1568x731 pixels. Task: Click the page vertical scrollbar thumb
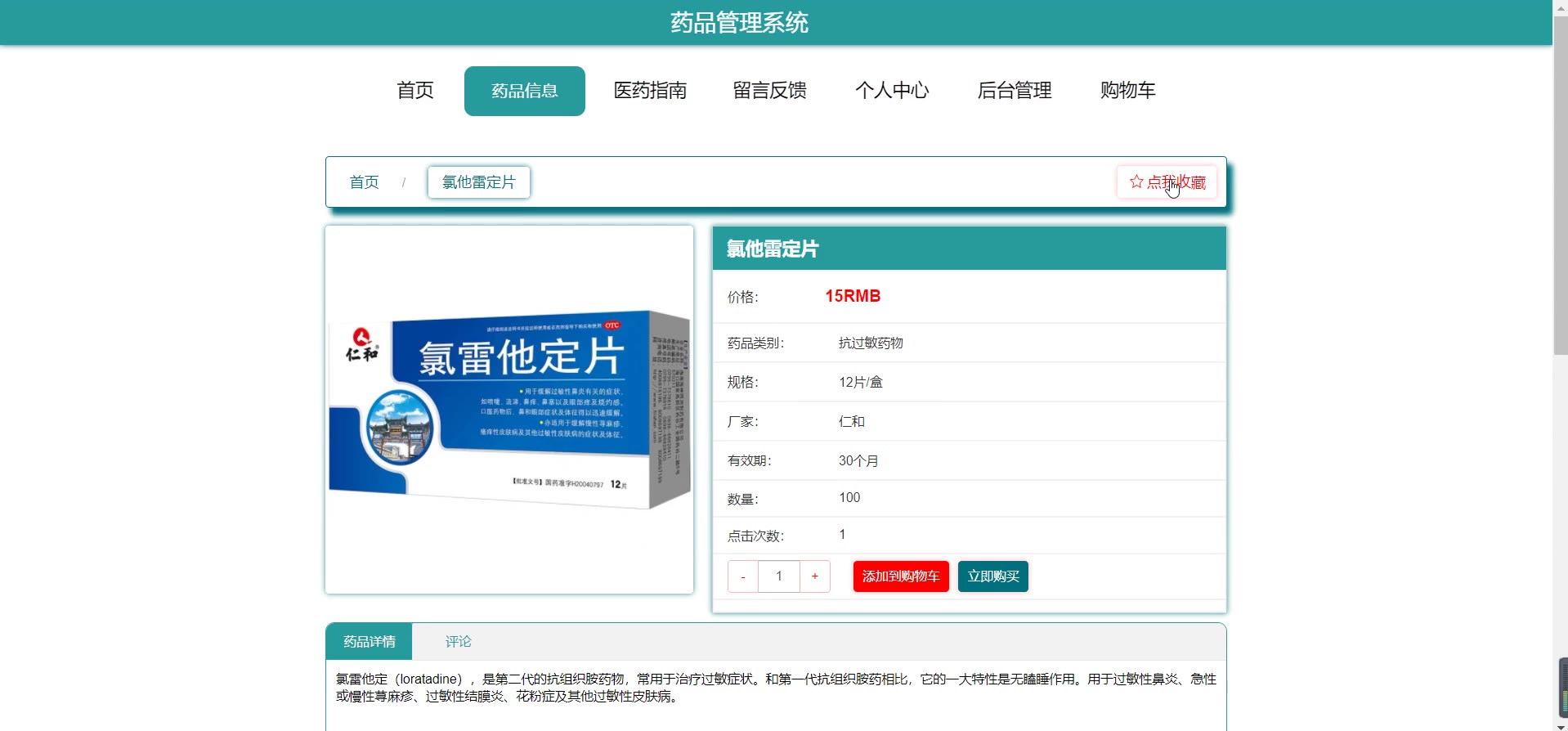click(x=1561, y=184)
